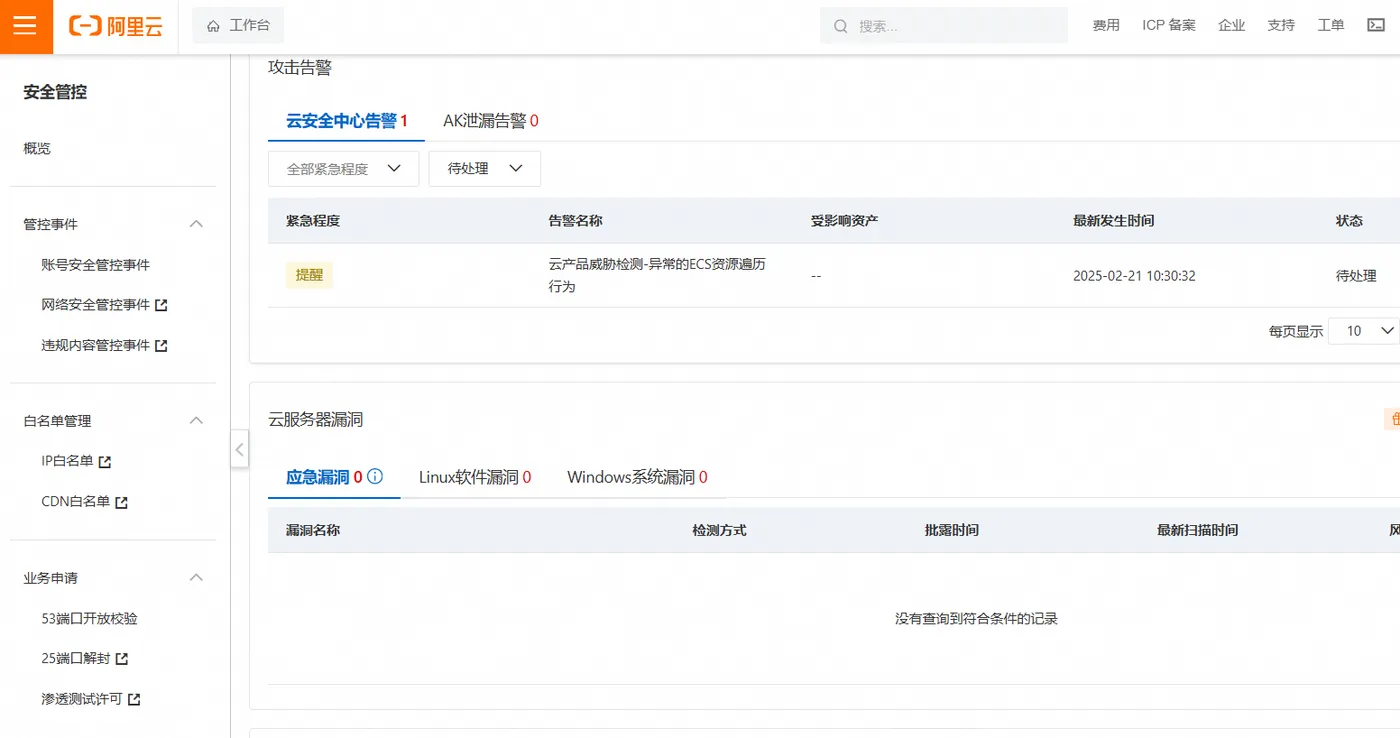
Task: Click the 紧急程度 column header
Action: pyautogui.click(x=313, y=221)
